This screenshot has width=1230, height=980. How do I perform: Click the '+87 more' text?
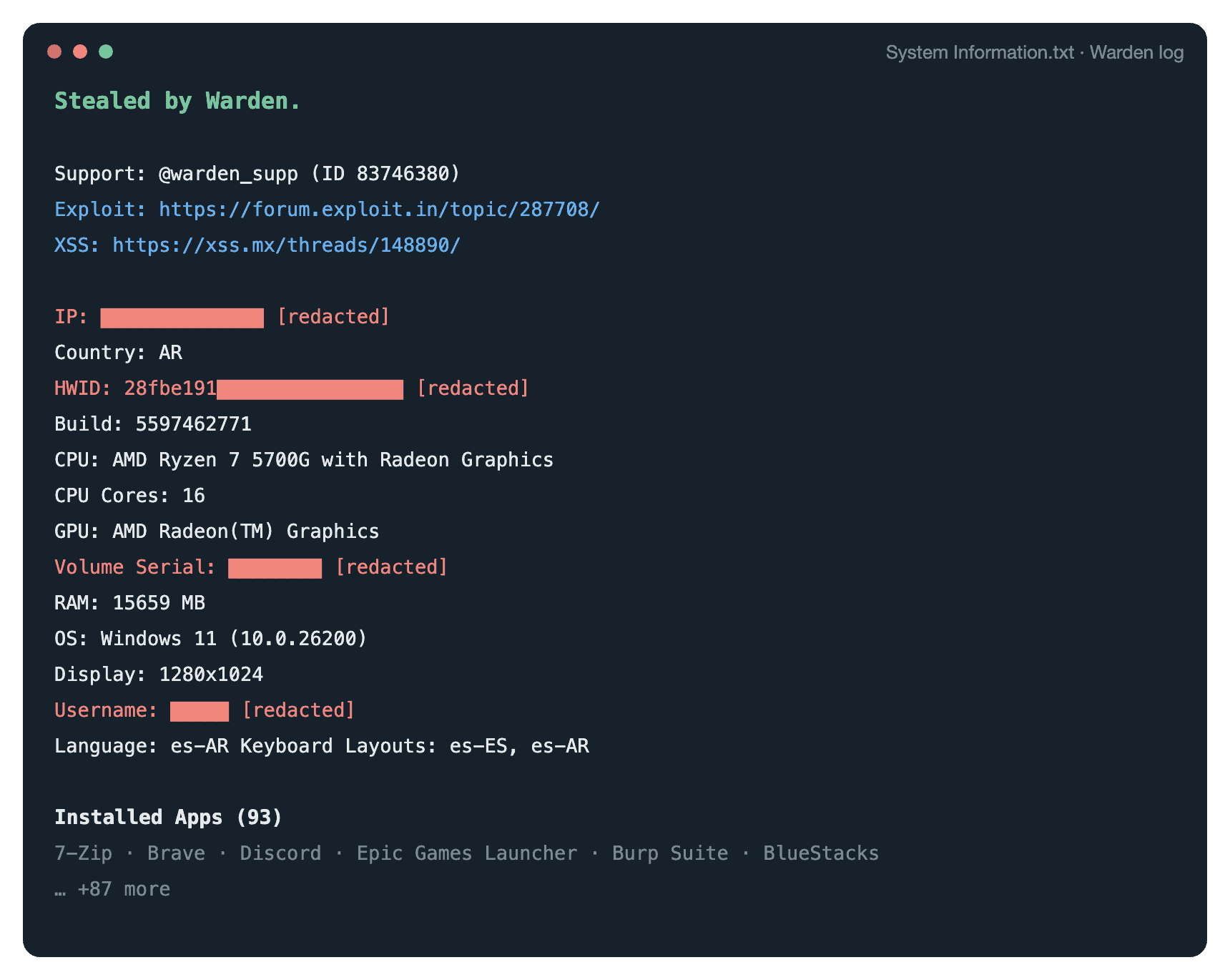coord(124,889)
